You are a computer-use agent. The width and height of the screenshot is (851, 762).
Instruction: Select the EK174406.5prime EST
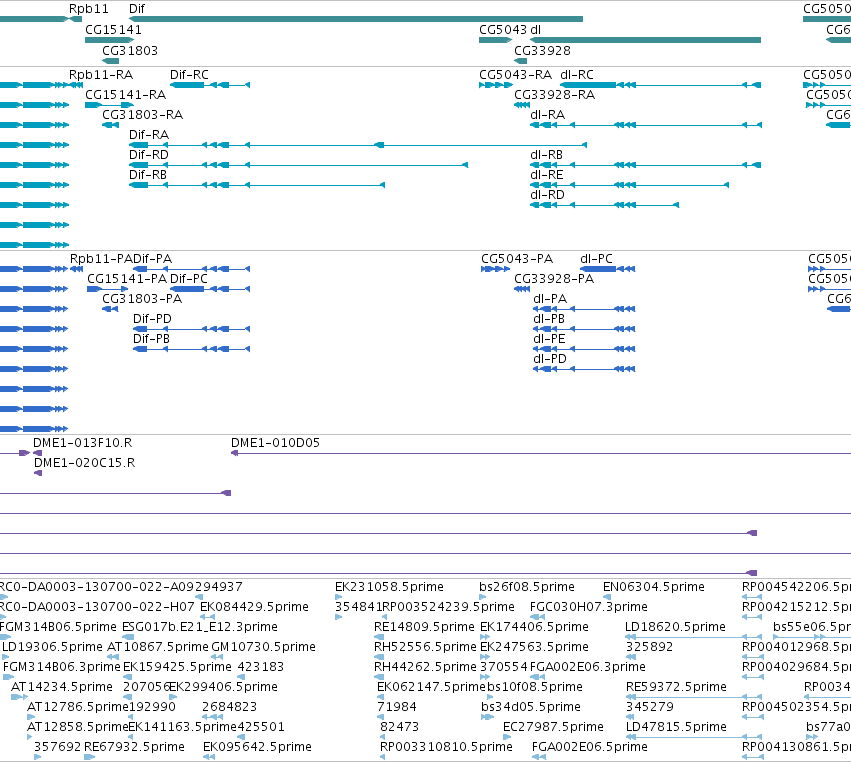(485, 637)
